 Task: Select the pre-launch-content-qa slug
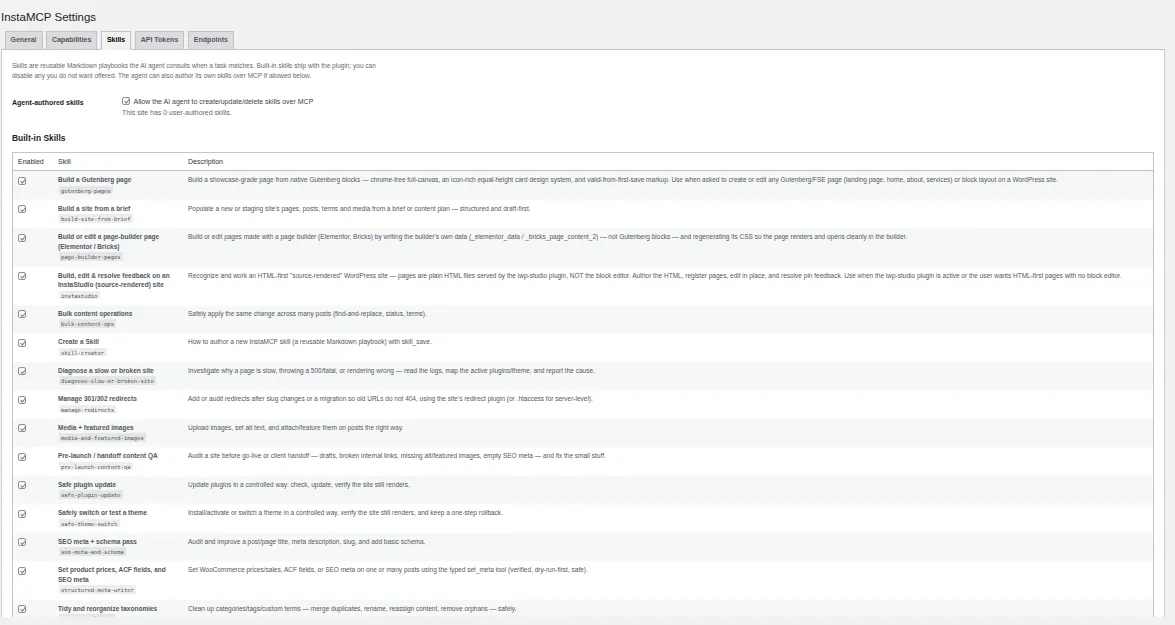(96, 467)
